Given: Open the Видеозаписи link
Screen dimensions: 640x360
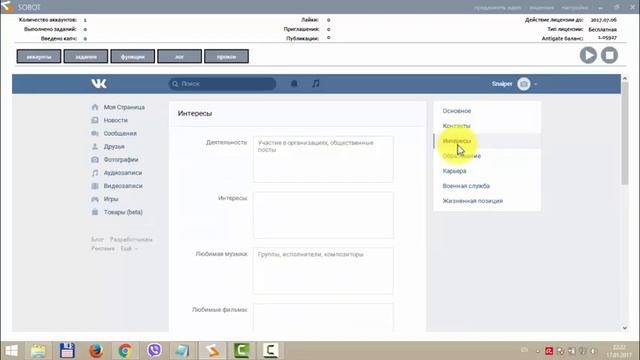Looking at the screenshot, I should (123, 186).
